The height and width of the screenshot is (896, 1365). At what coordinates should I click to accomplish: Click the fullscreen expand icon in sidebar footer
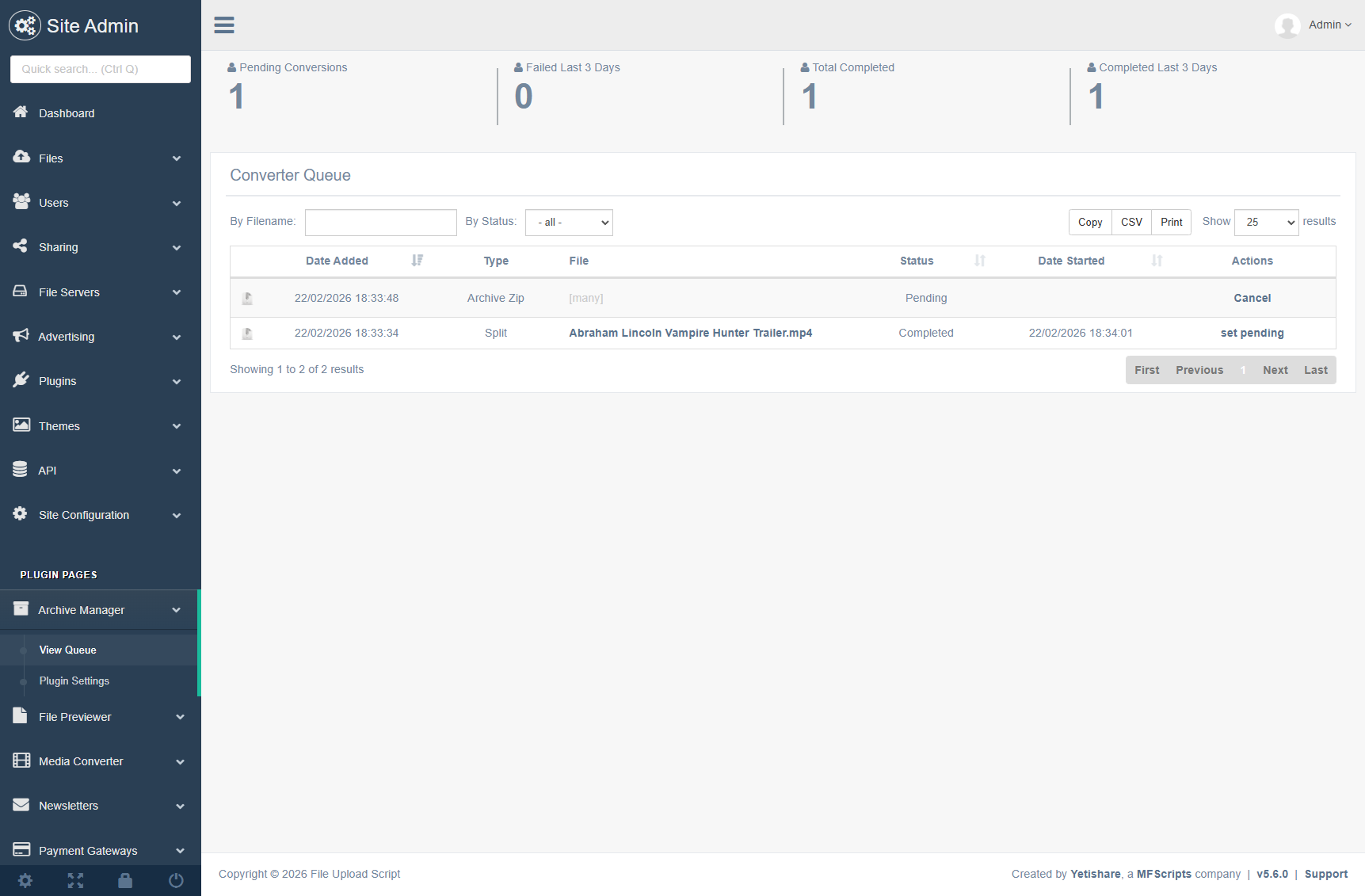(x=75, y=880)
